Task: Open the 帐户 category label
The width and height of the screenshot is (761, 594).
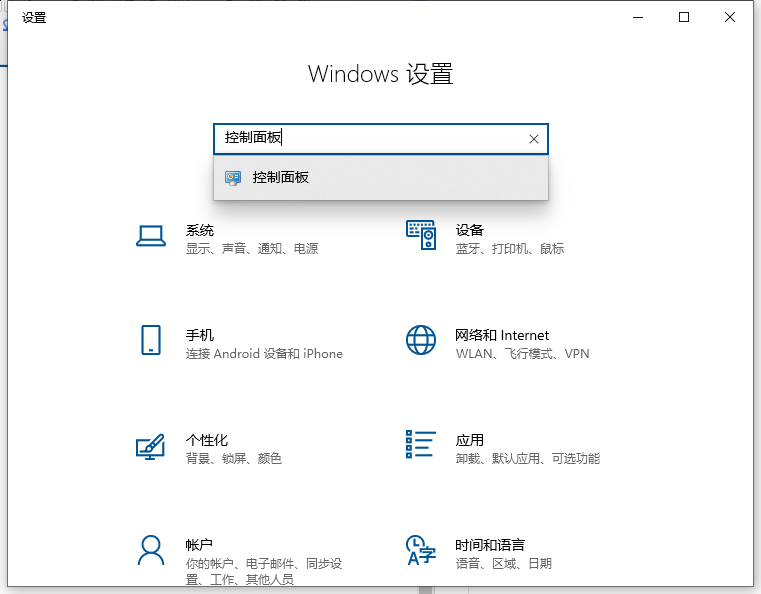Action: pyautogui.click(x=200, y=545)
